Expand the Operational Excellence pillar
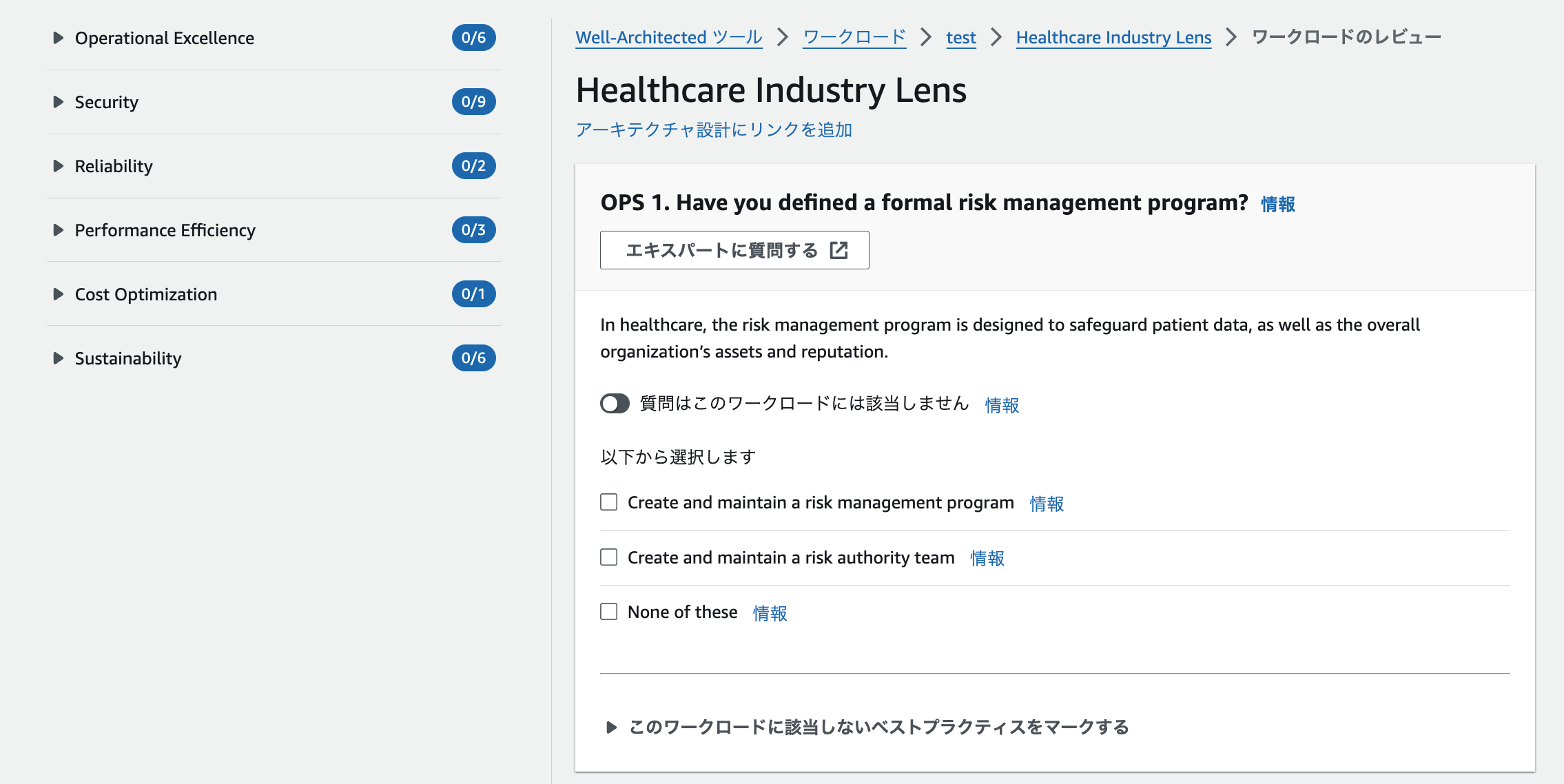Image resolution: width=1564 pixels, height=784 pixels. point(59,38)
